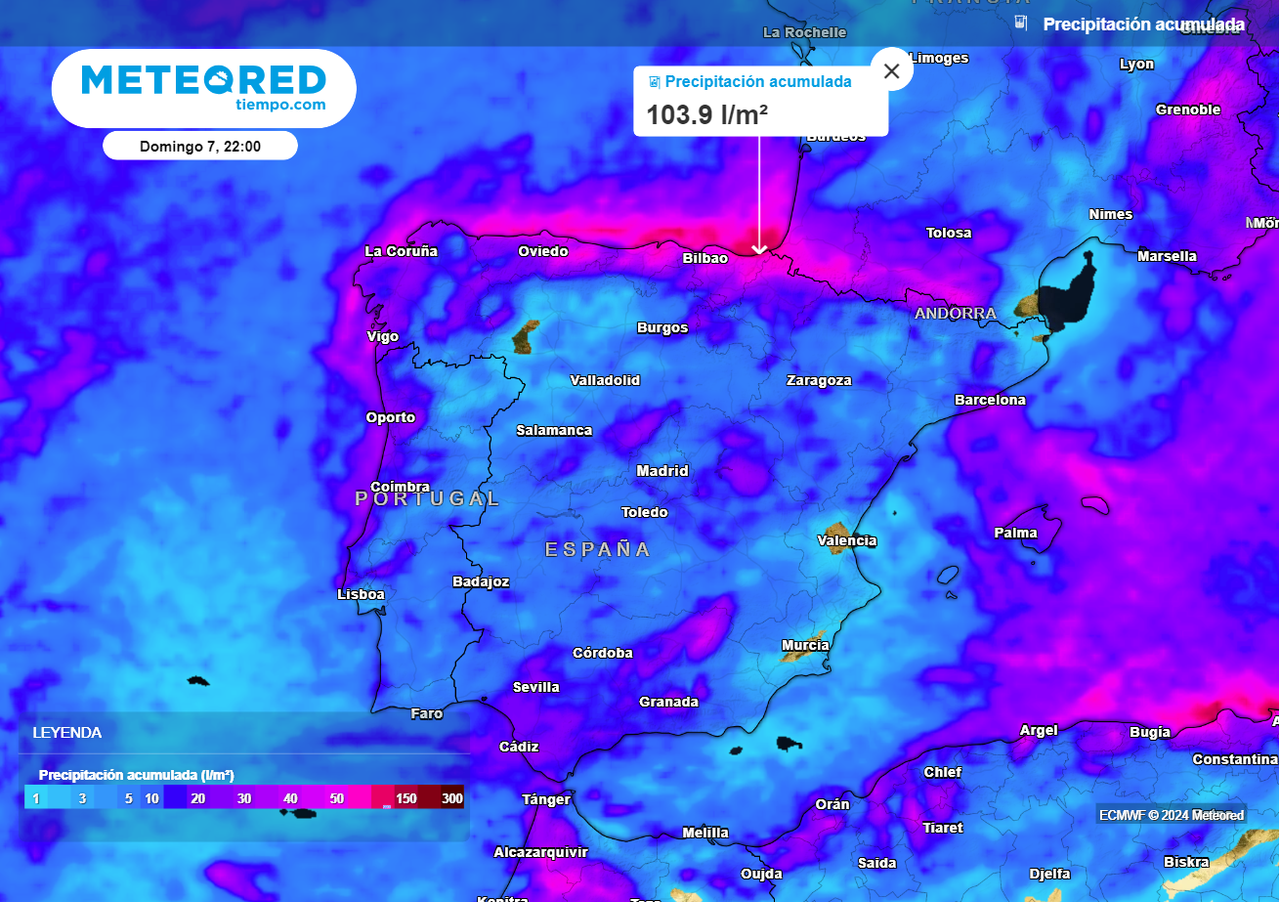Open the Meteored tiempo.com logo

(203, 88)
